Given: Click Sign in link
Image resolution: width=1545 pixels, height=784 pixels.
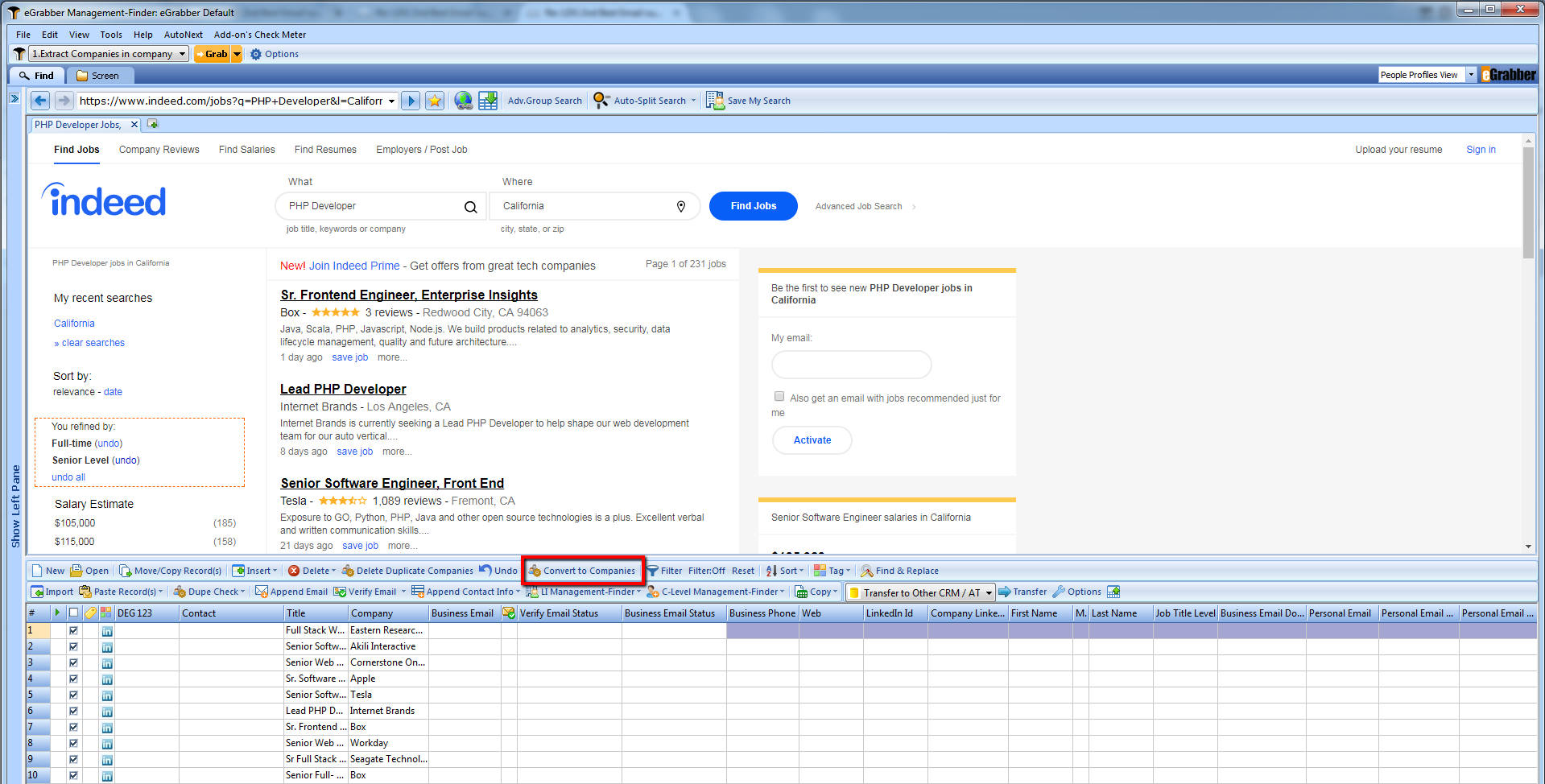Looking at the screenshot, I should [x=1481, y=150].
